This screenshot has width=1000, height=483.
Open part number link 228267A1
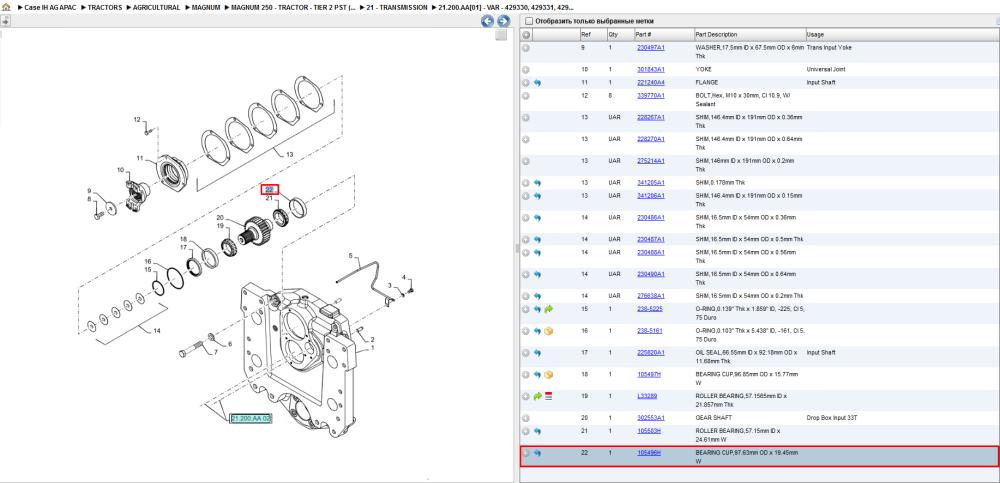pos(651,117)
